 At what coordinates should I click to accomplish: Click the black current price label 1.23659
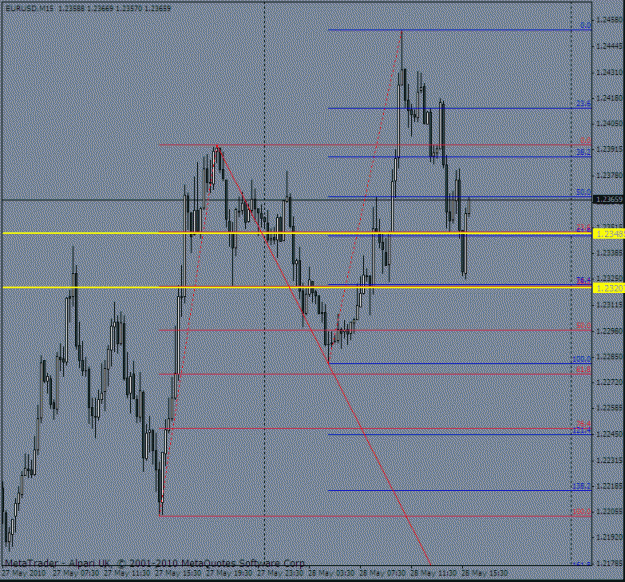(x=609, y=199)
